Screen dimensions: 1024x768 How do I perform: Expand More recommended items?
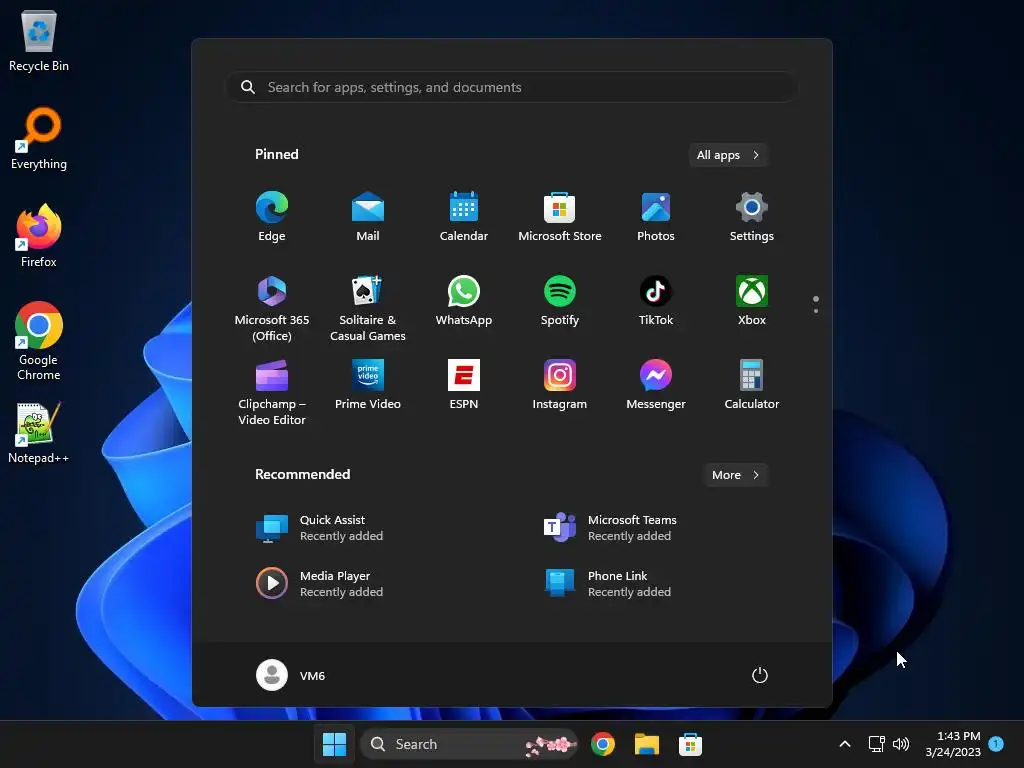click(736, 475)
